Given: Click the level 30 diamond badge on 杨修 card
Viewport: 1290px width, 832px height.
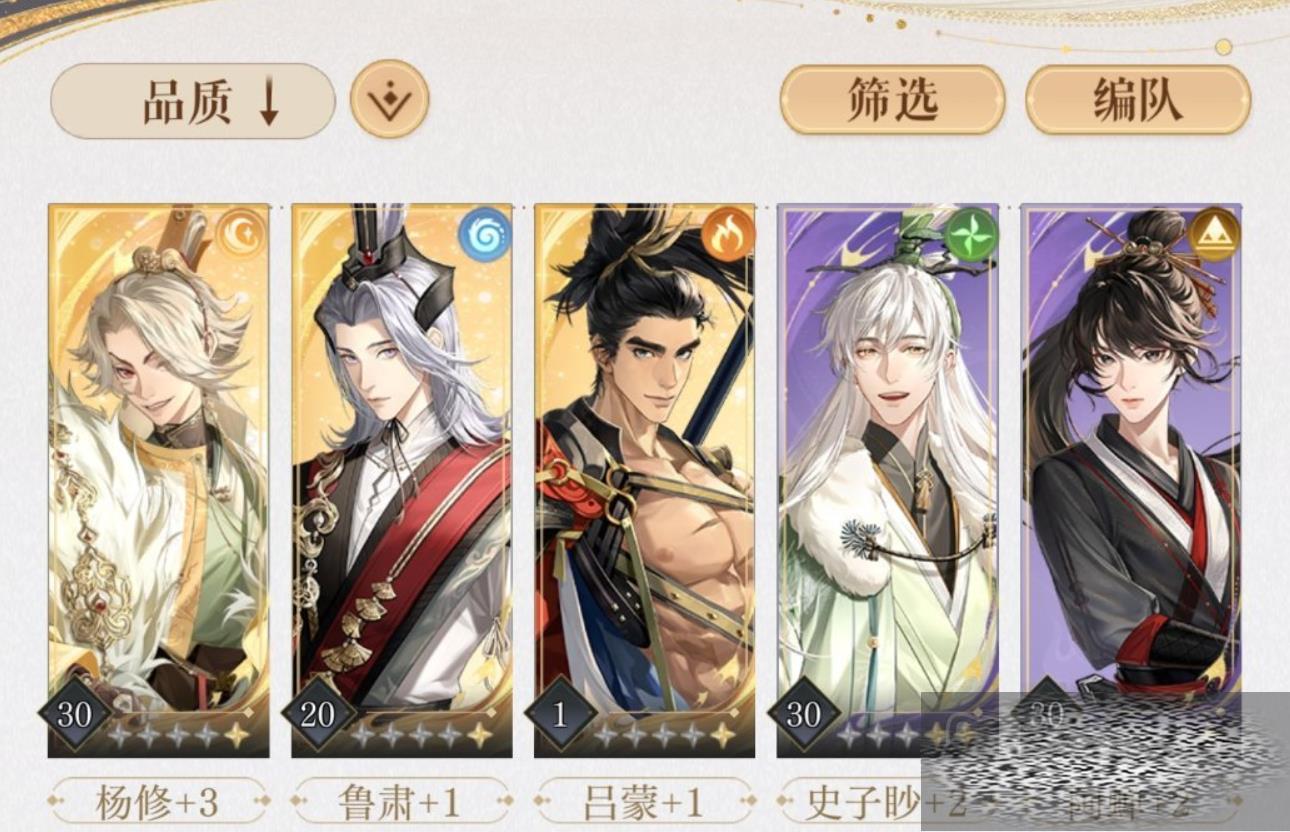Looking at the screenshot, I should [x=75, y=714].
